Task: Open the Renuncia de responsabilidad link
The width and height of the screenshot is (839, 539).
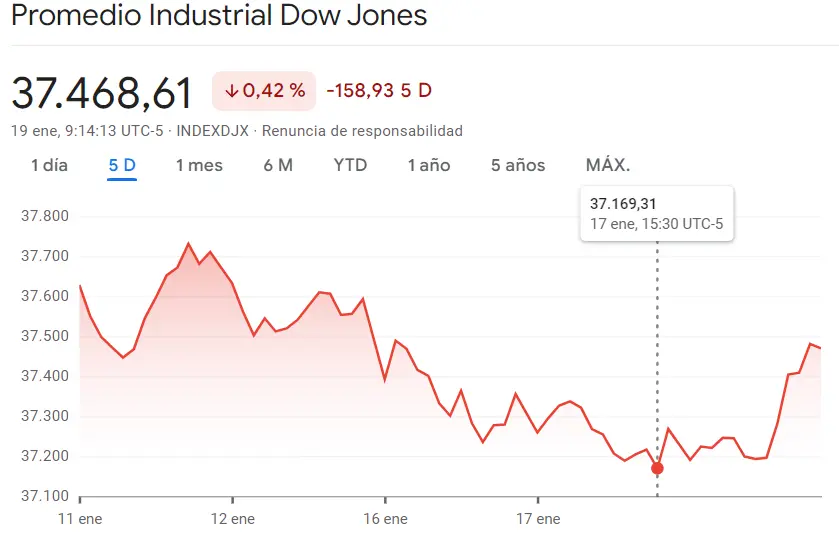Action: point(362,131)
